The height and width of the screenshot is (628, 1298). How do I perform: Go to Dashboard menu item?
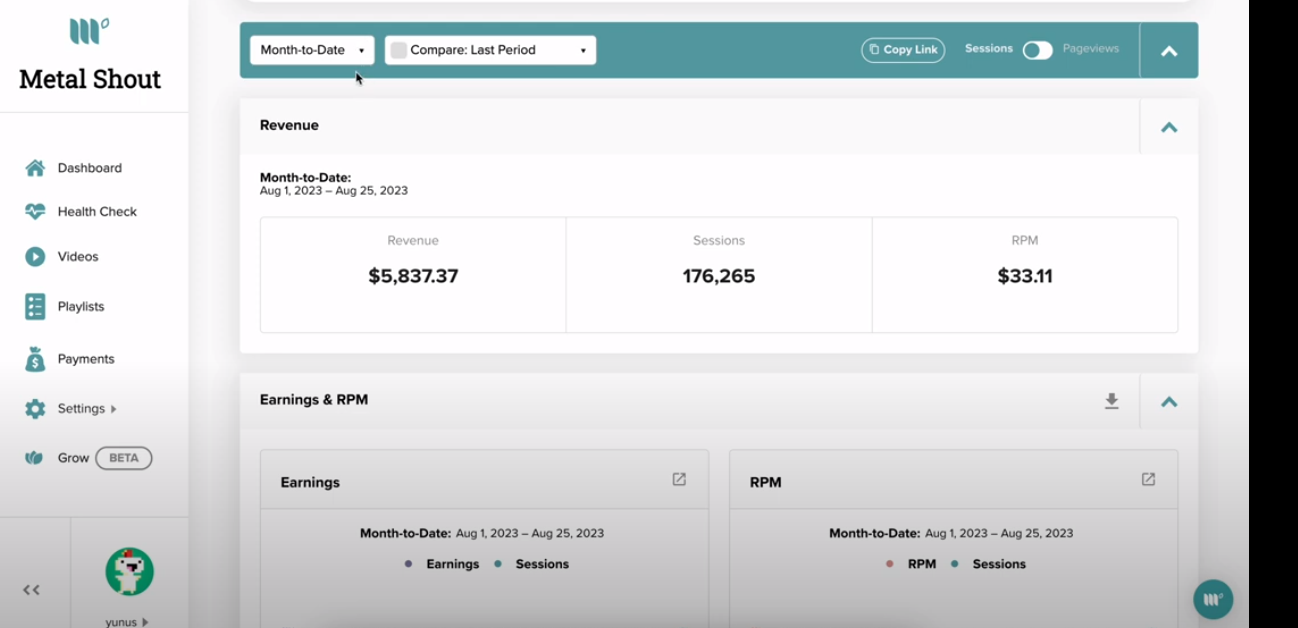(90, 168)
